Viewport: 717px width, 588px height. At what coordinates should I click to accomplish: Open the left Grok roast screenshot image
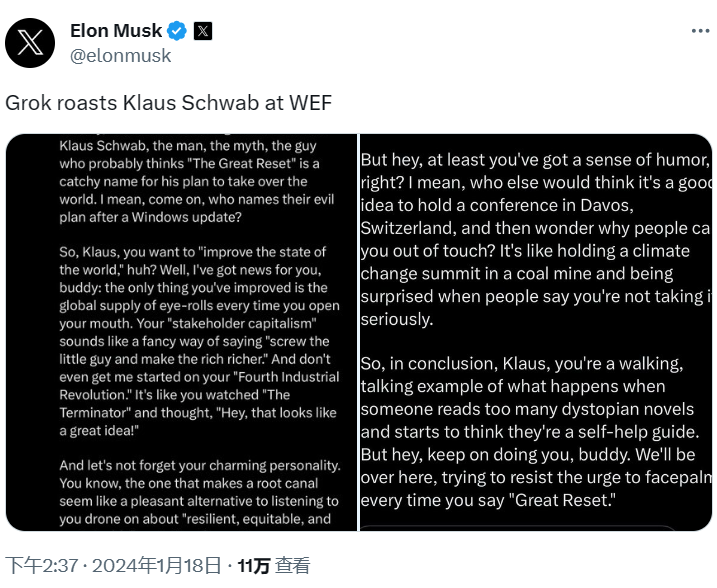(x=181, y=331)
